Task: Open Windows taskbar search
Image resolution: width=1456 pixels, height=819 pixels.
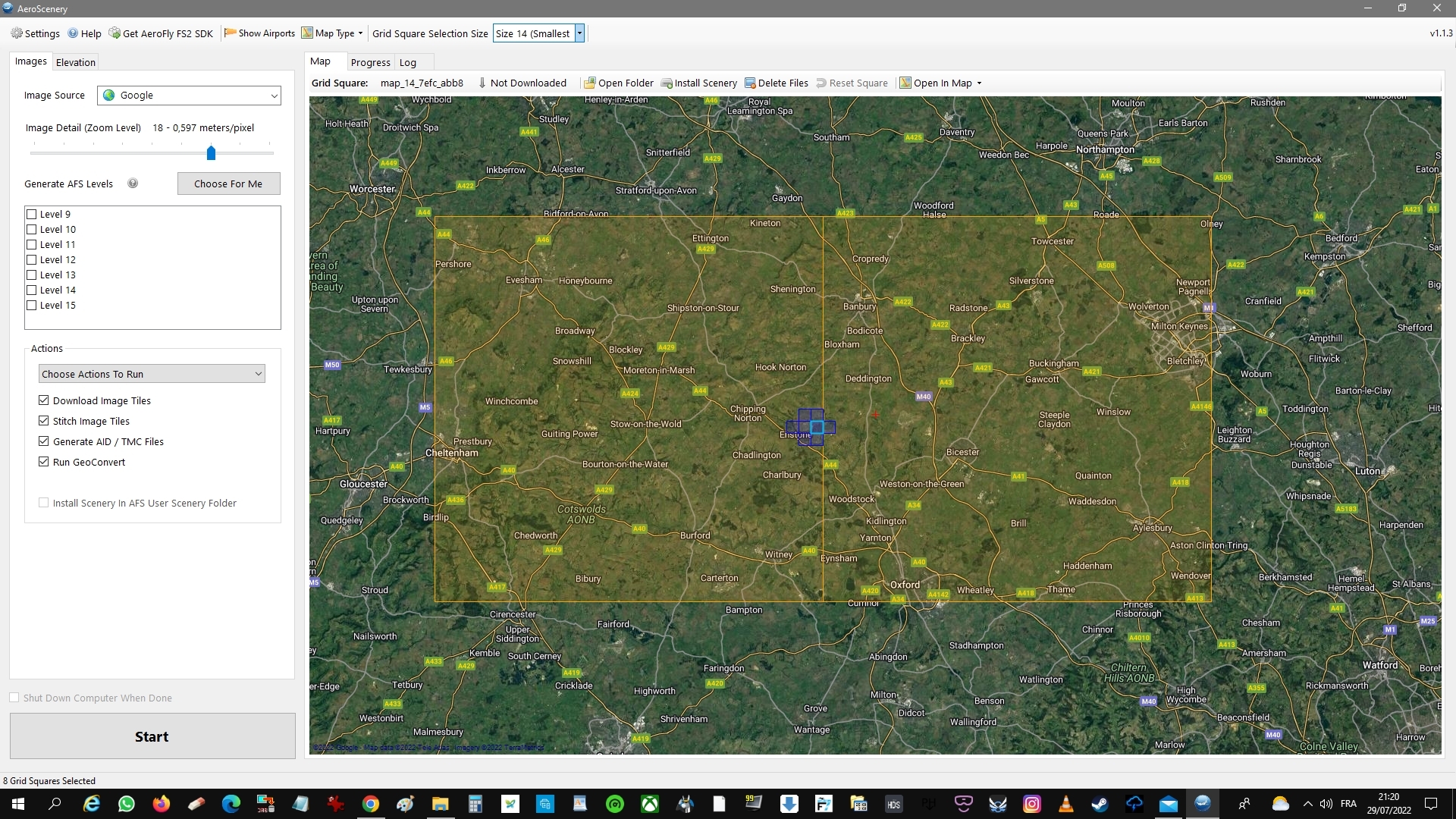Action: [55, 804]
